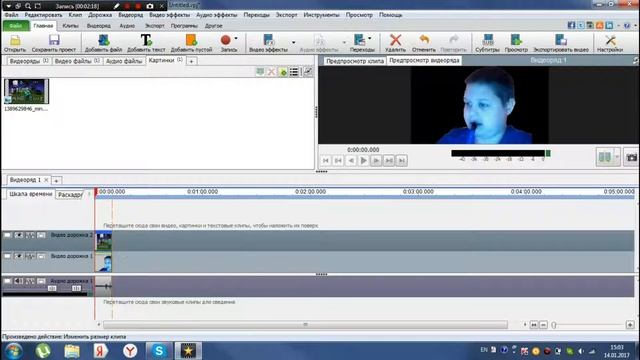Open the Файл menu in the menu bar
The image size is (640, 360).
[11, 15]
